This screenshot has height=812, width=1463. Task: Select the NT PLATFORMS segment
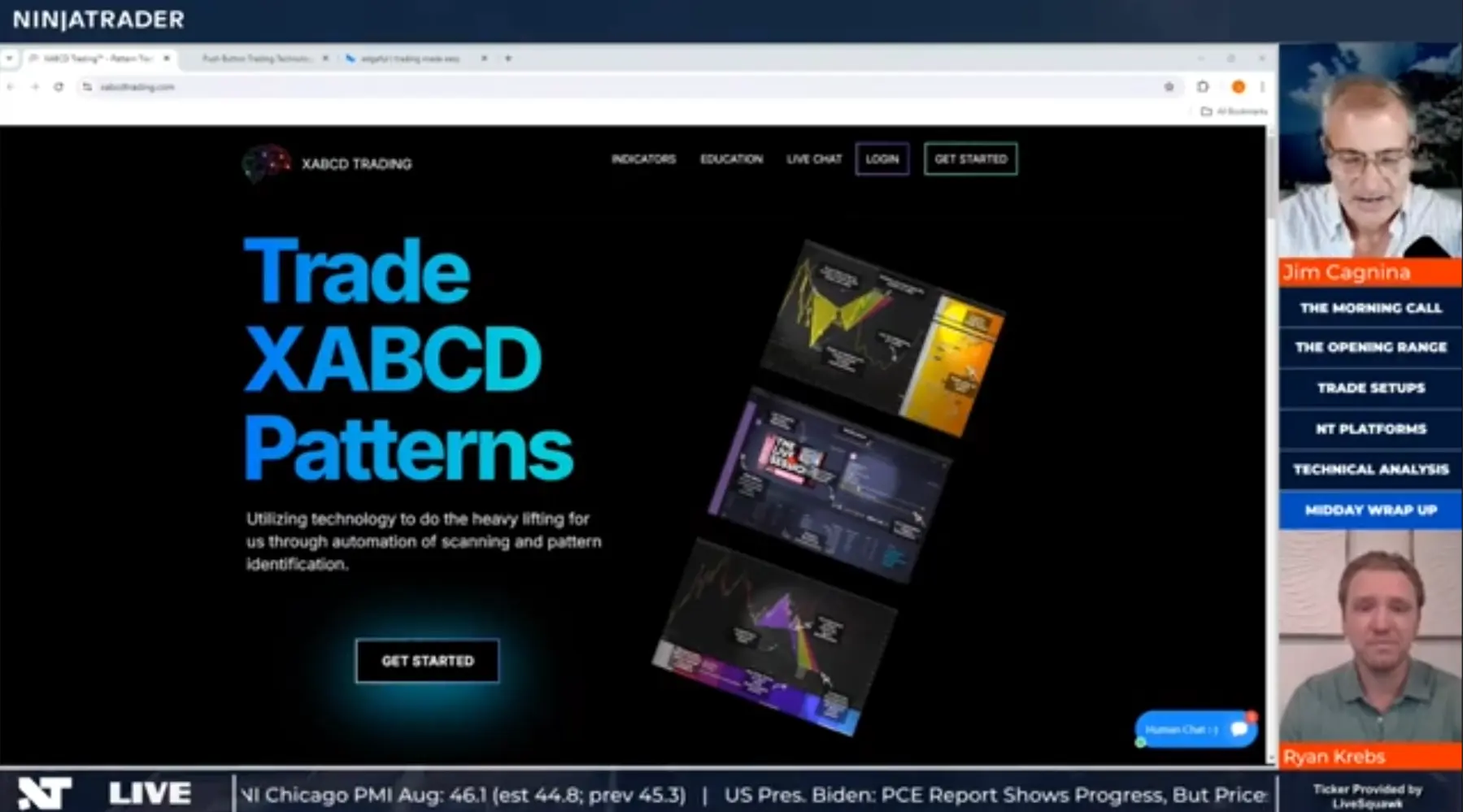point(1370,428)
